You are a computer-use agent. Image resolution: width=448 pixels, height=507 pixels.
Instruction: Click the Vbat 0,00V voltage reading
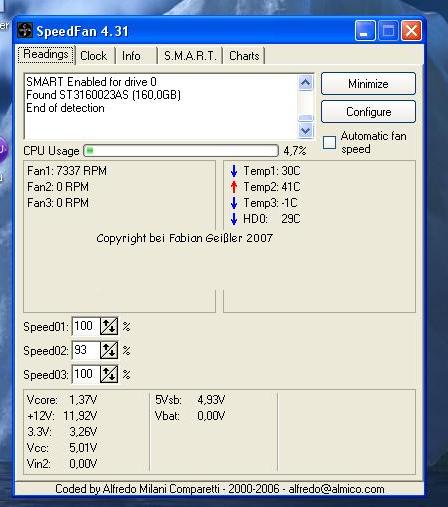point(190,416)
